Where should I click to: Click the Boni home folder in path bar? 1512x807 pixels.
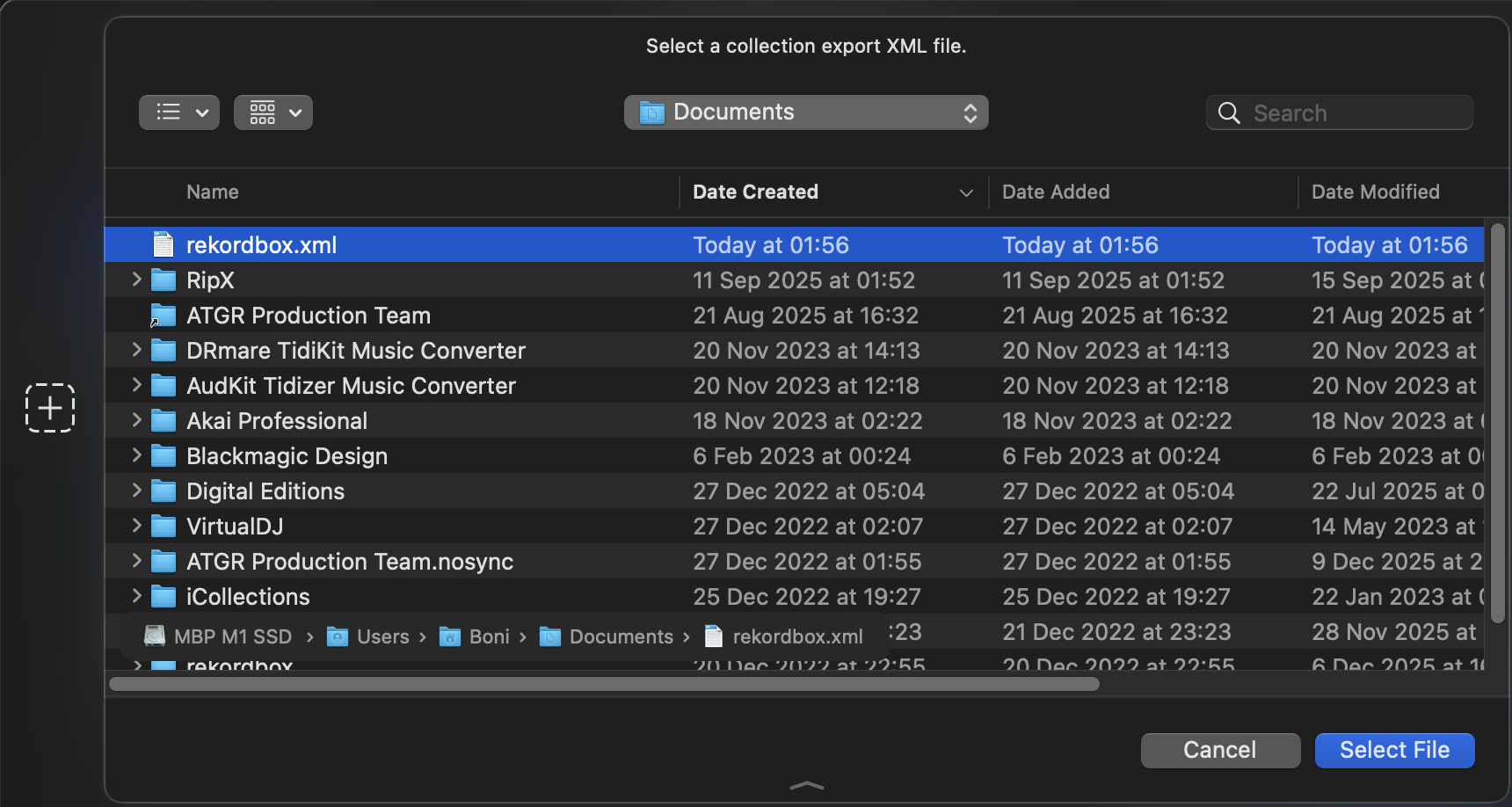tap(475, 636)
